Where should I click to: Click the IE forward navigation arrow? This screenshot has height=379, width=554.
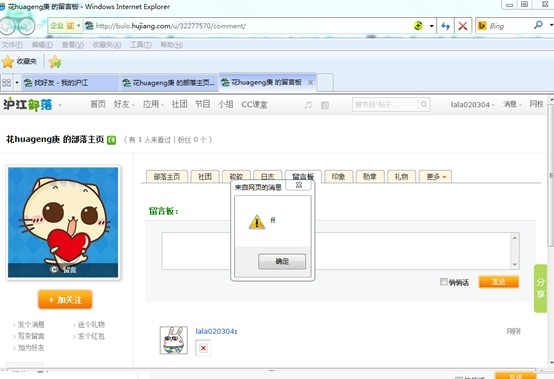[x=26, y=26]
